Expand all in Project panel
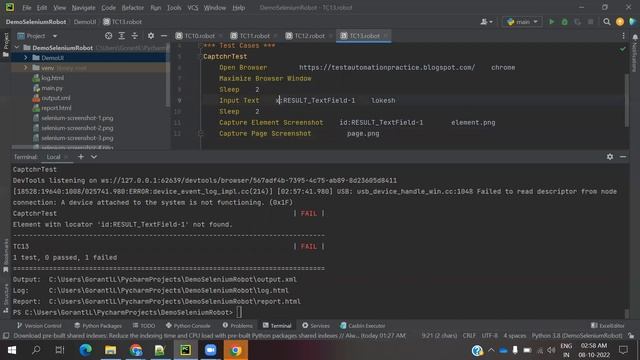Image resolution: width=640 pixels, height=360 pixels. tap(122, 36)
